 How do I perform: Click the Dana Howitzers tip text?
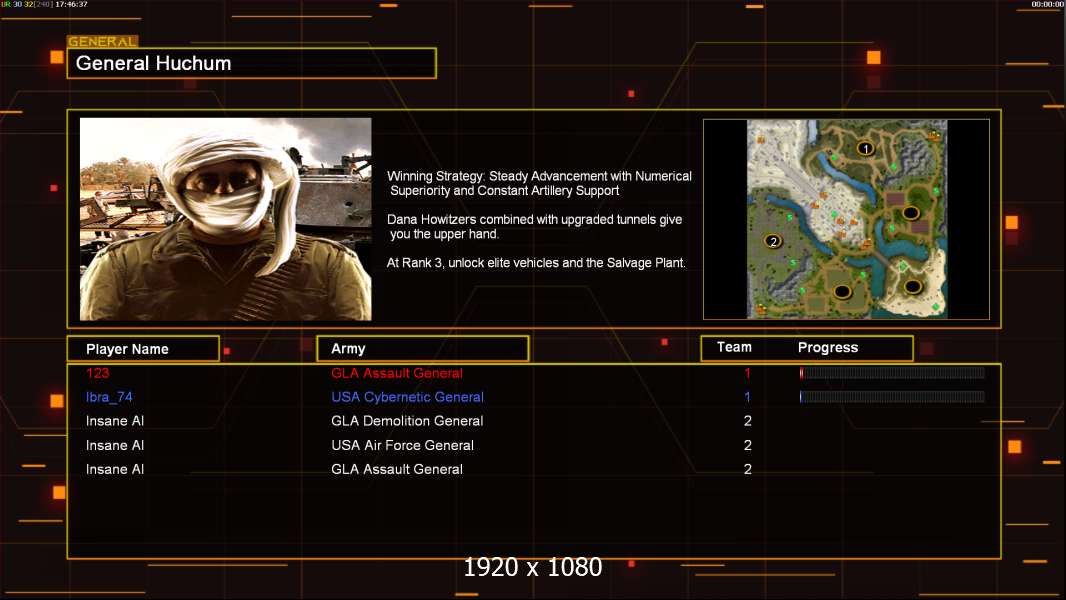click(534, 226)
